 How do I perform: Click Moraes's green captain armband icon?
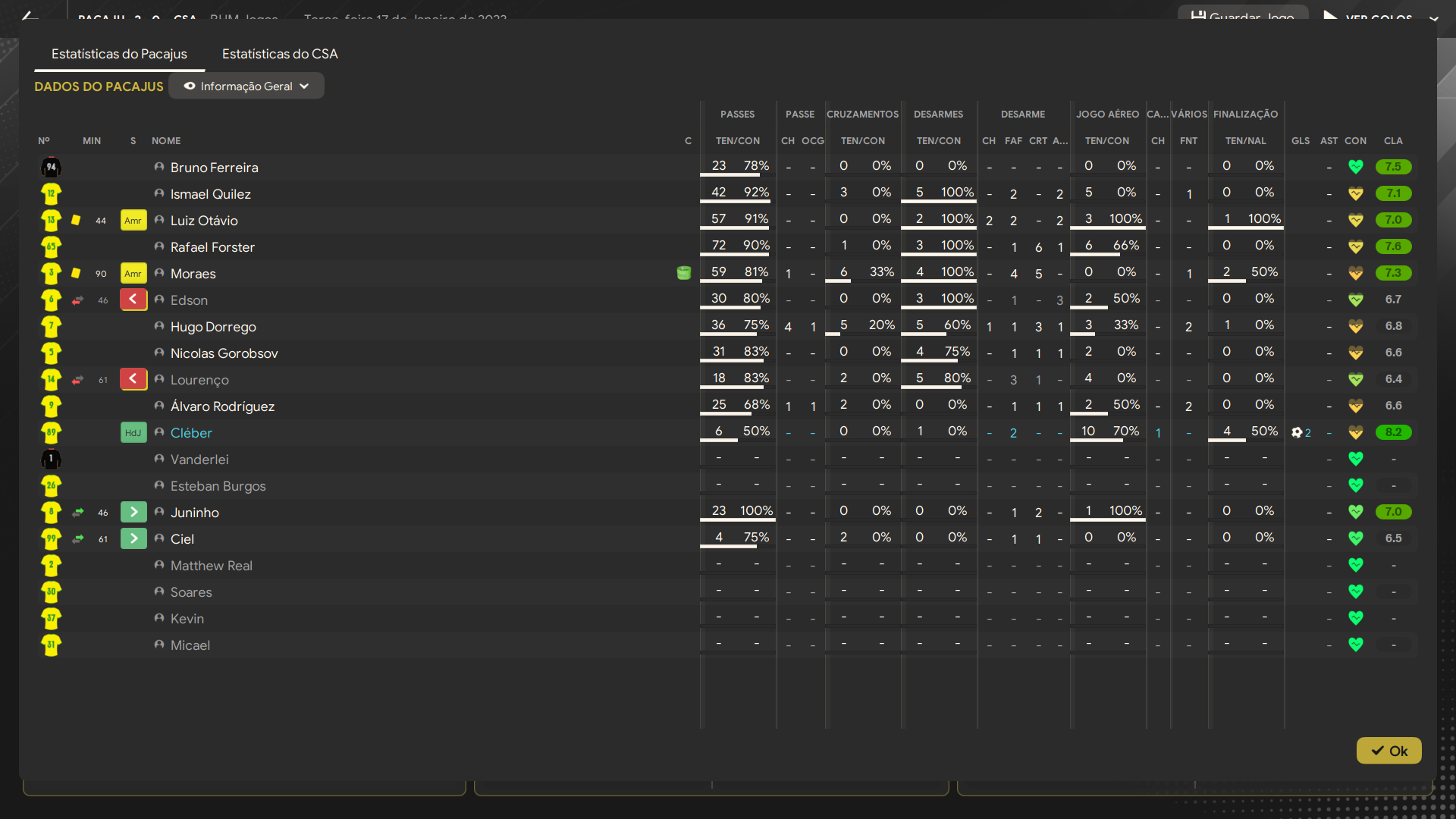(x=684, y=273)
